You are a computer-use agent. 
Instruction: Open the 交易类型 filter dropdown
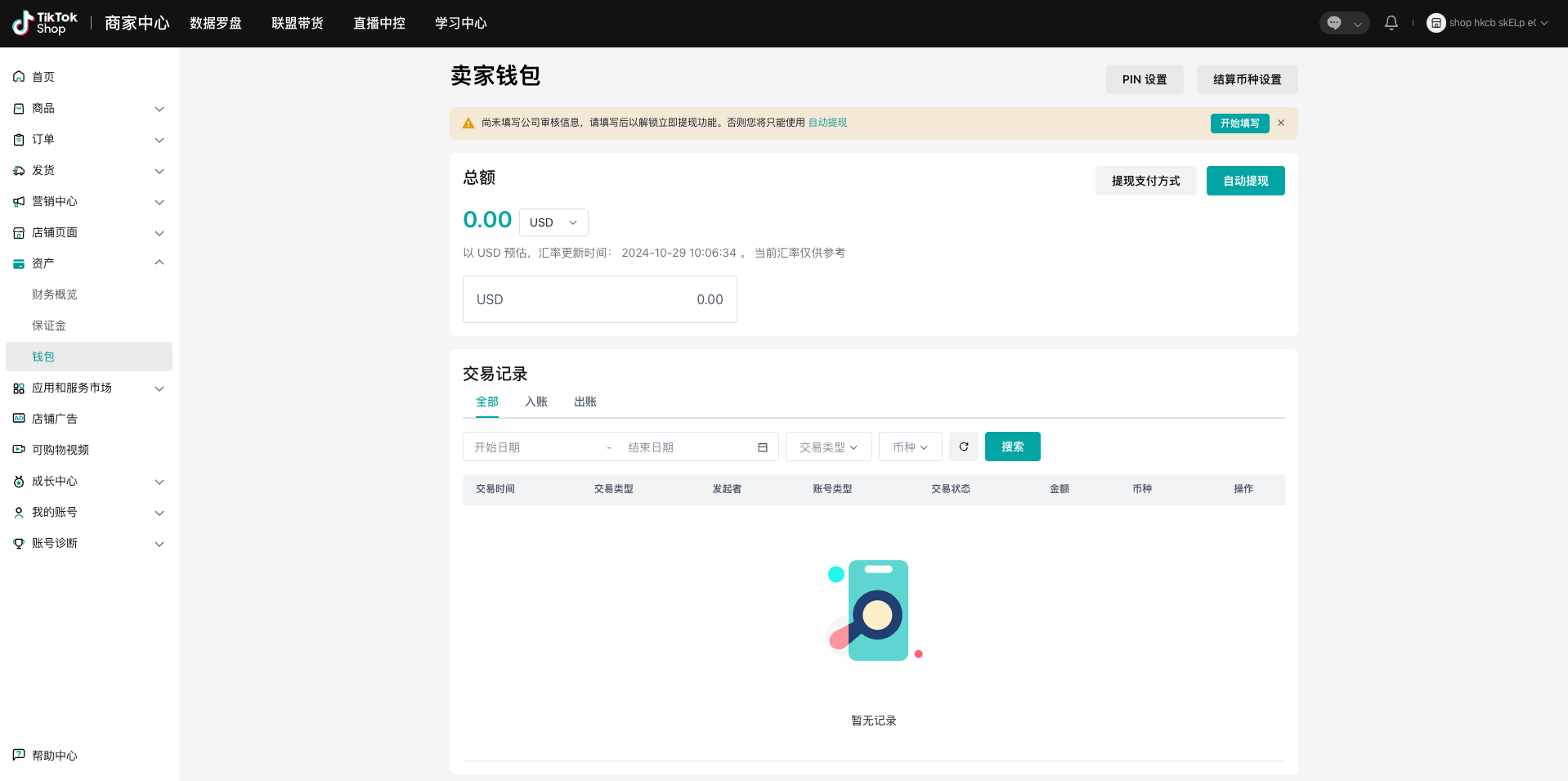click(828, 447)
